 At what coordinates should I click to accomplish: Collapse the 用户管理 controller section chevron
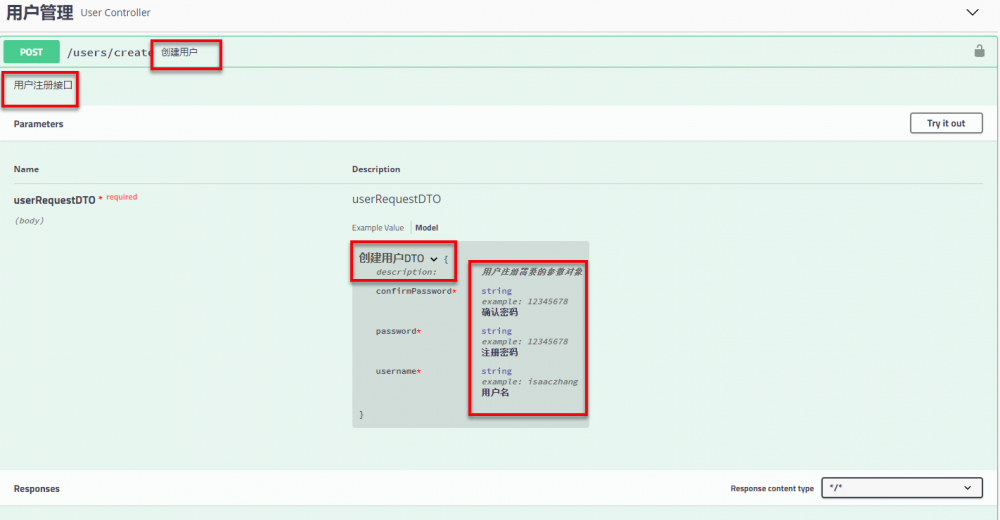click(x=972, y=12)
